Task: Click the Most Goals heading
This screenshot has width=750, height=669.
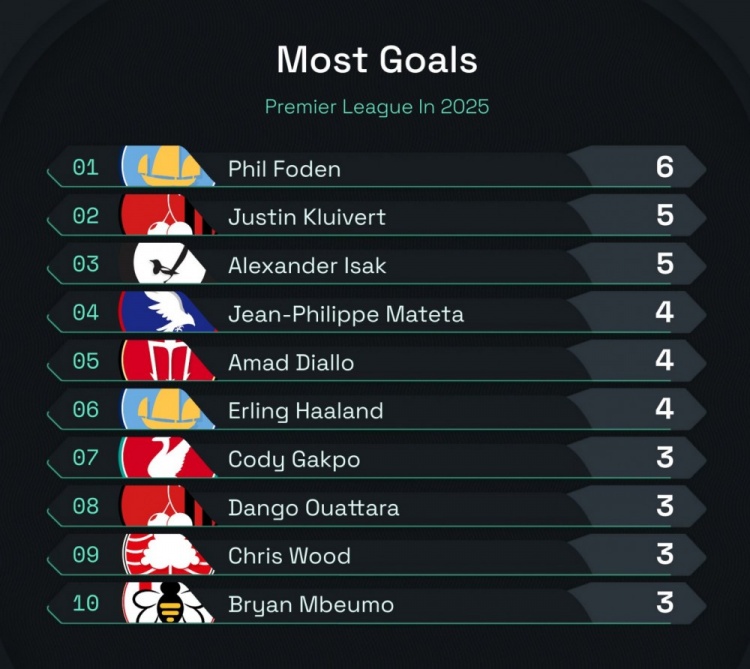Action: [x=376, y=60]
